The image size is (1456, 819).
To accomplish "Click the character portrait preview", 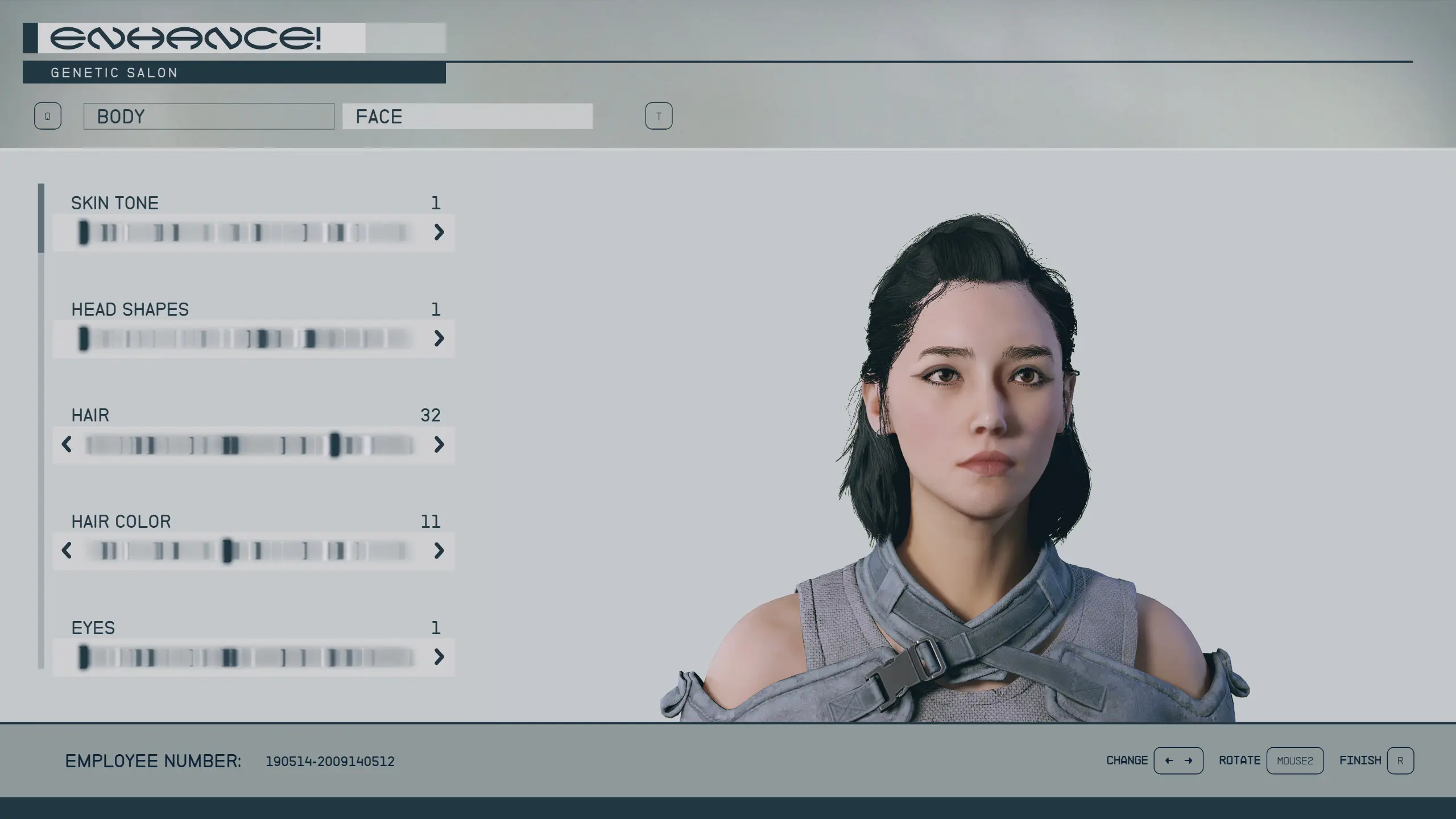I will [x=955, y=468].
